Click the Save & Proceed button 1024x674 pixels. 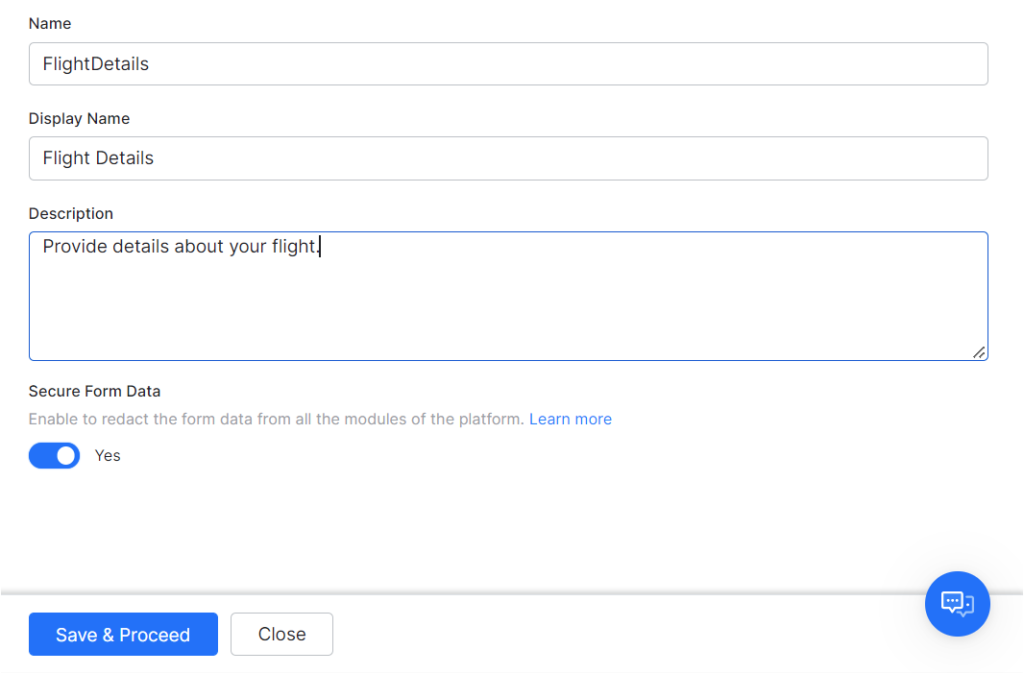click(x=123, y=634)
